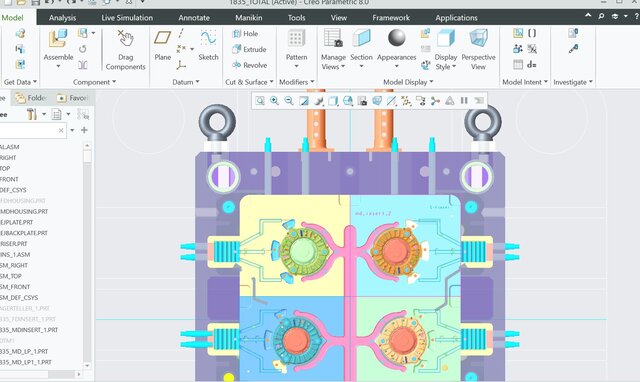This screenshot has width=640, height=382.
Task: Click the d= relations icon
Action: pos(532,64)
